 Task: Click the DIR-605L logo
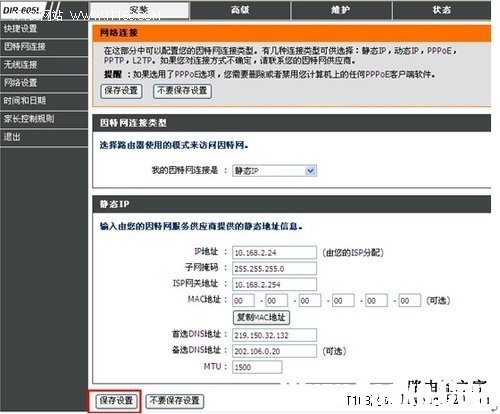[22, 10]
